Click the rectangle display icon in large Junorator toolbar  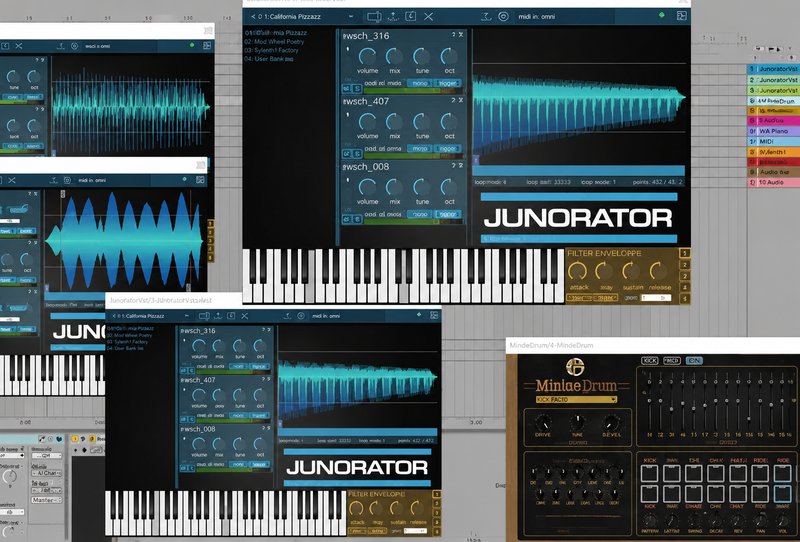pos(374,16)
